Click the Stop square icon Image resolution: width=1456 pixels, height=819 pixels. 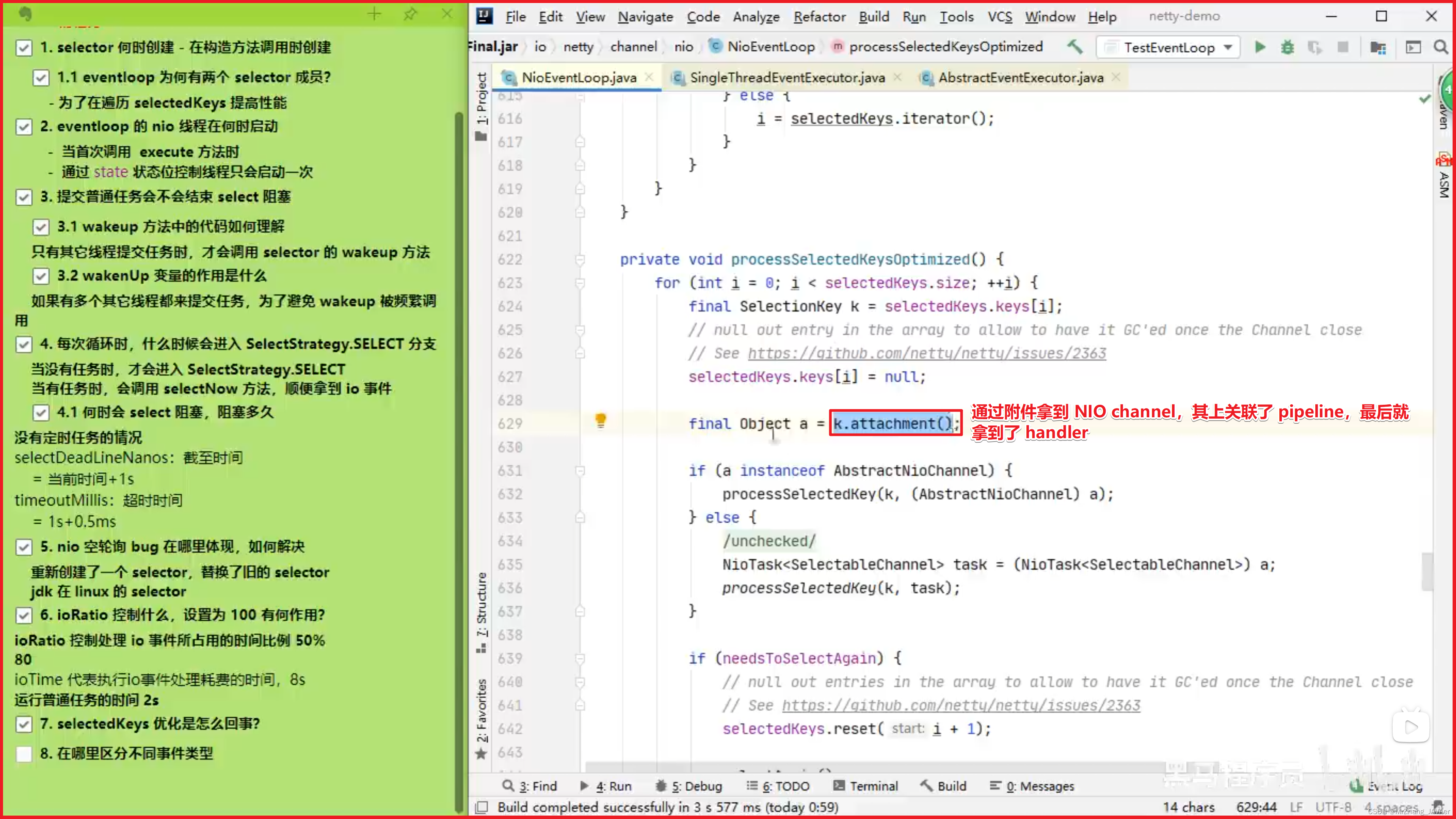point(1343,47)
